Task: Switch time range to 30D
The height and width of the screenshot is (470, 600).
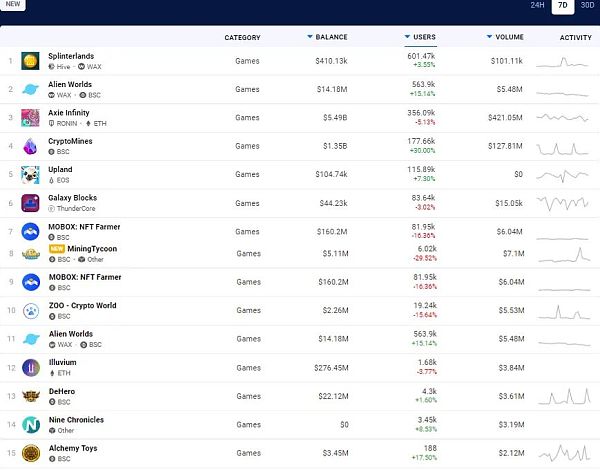Action: click(587, 6)
